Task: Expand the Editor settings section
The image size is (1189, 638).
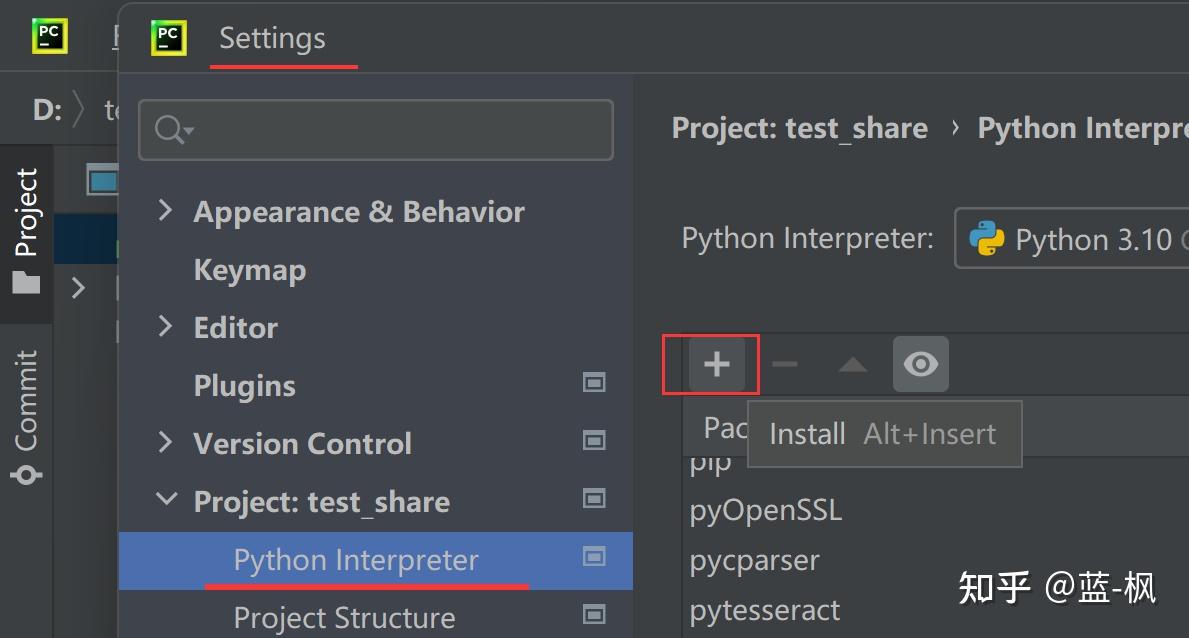Action: (164, 327)
